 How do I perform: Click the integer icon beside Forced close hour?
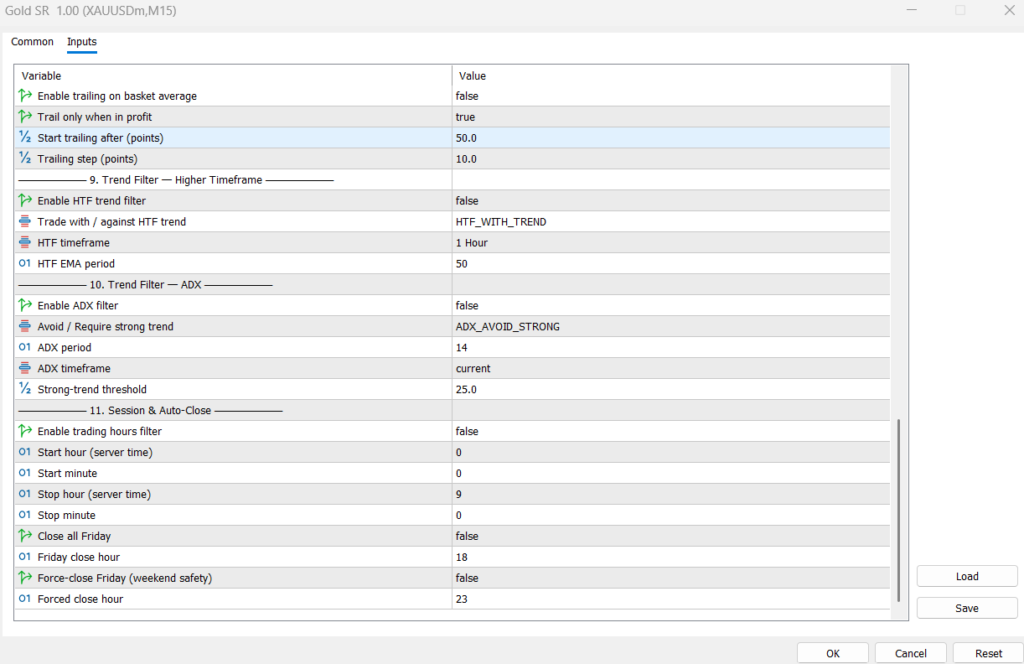pos(25,598)
